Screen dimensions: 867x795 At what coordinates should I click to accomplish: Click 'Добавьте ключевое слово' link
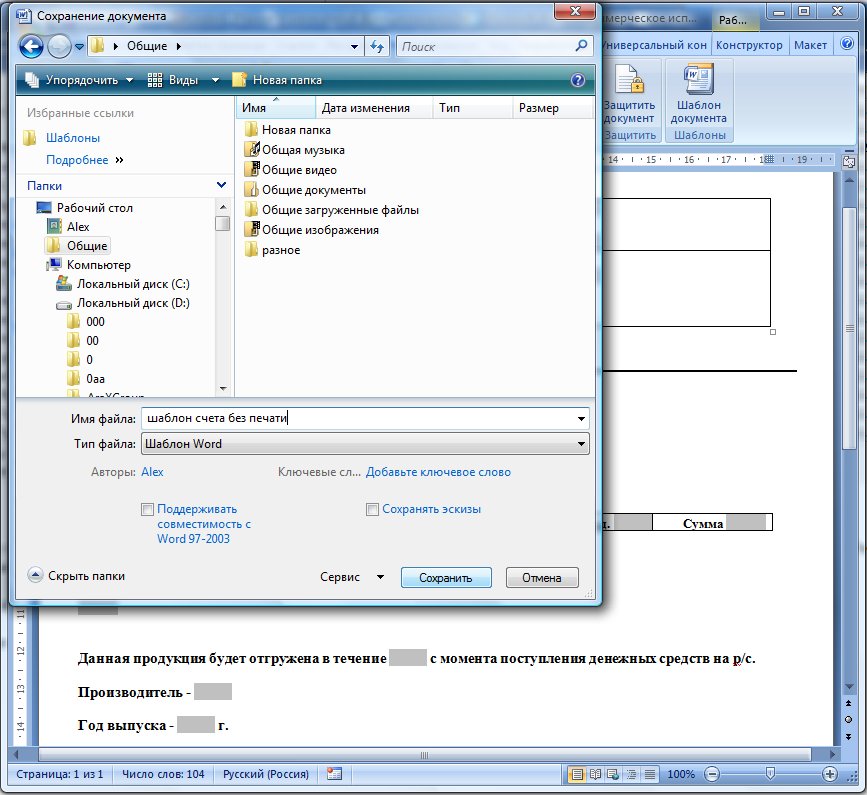[438, 472]
